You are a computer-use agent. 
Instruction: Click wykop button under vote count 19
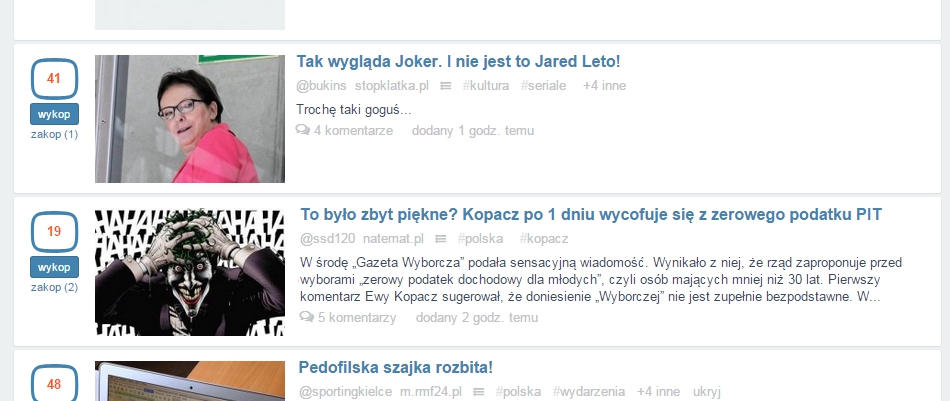point(54,267)
